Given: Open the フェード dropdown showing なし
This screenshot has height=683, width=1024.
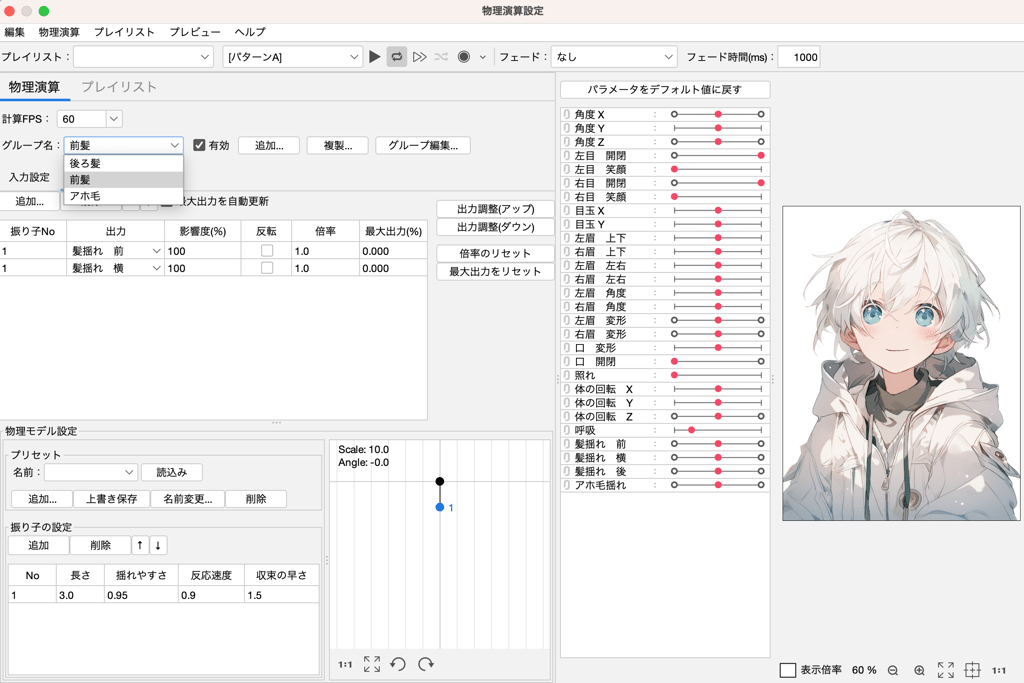Looking at the screenshot, I should coord(614,56).
